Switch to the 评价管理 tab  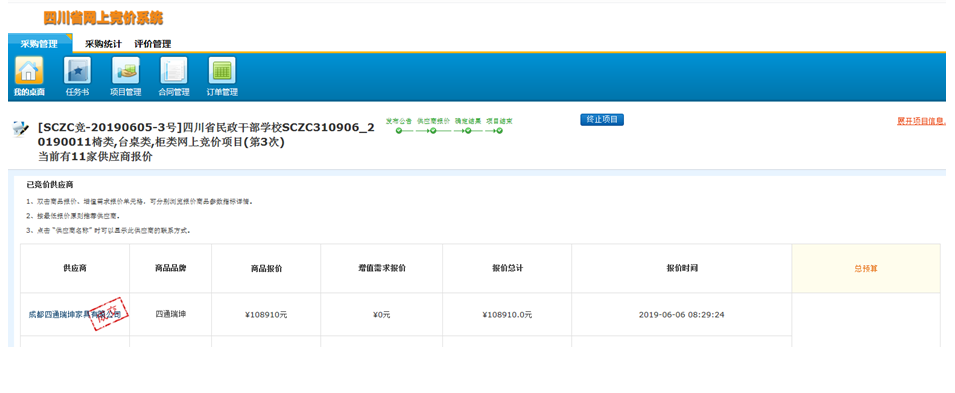pos(153,44)
